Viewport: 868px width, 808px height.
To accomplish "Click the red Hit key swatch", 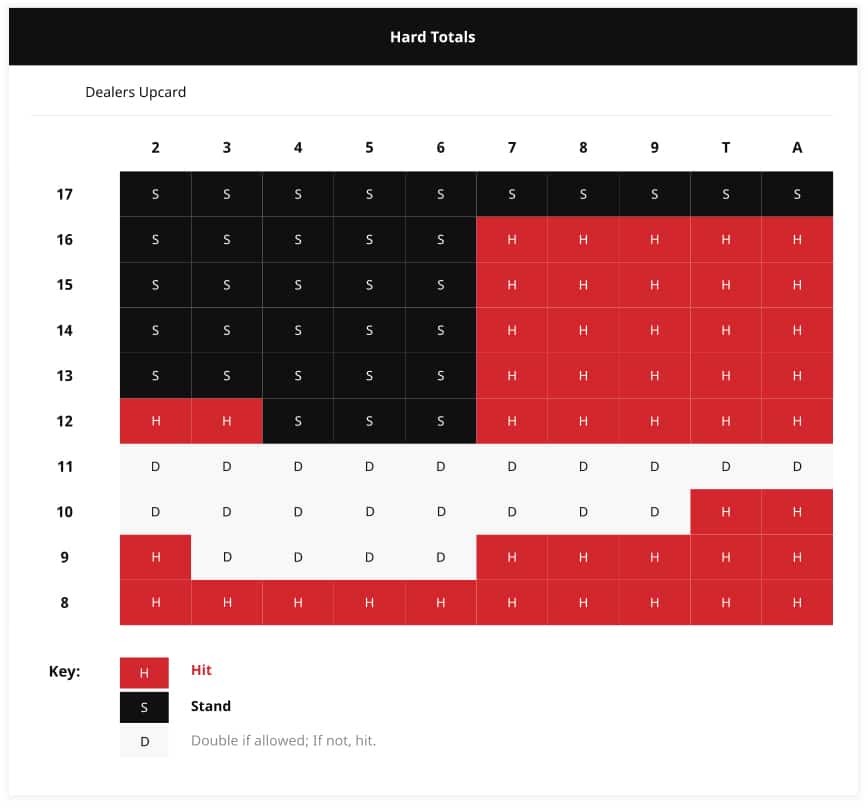I will tap(144, 672).
